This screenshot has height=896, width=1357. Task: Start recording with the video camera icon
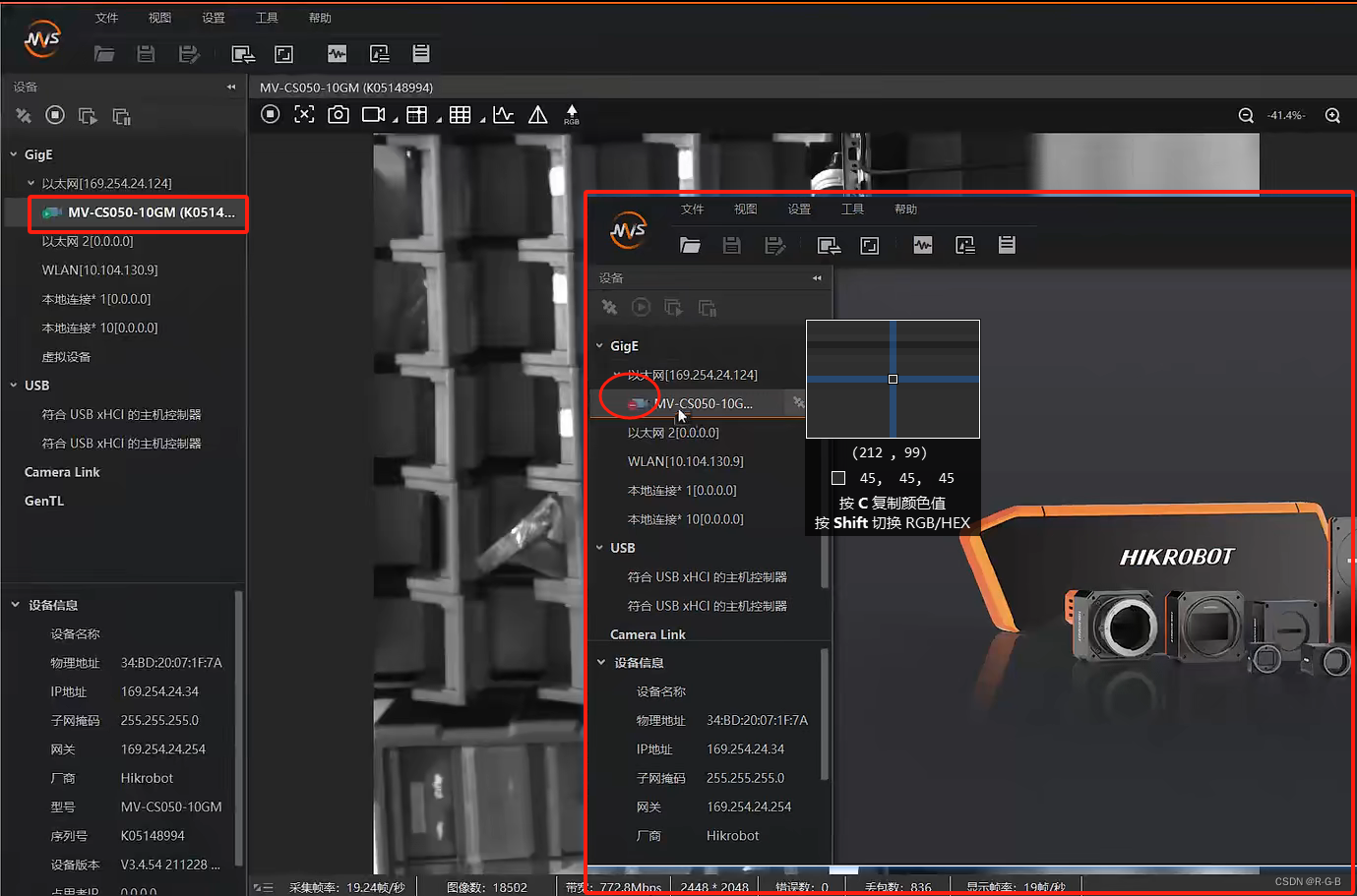click(x=373, y=114)
